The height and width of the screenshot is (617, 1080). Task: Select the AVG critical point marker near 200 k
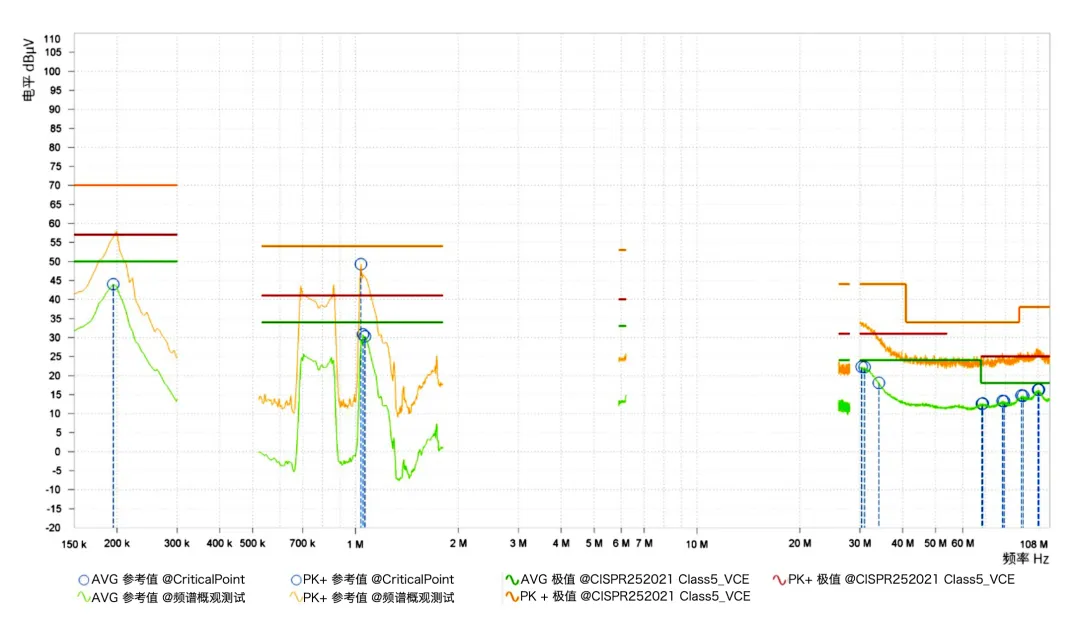pyautogui.click(x=113, y=284)
